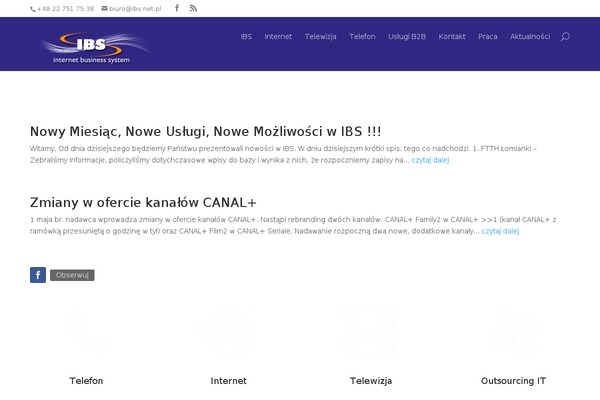Open the 'Nowy Miesiąc, Nowe Usługi' article title
The image size is (600, 400).
click(205, 131)
